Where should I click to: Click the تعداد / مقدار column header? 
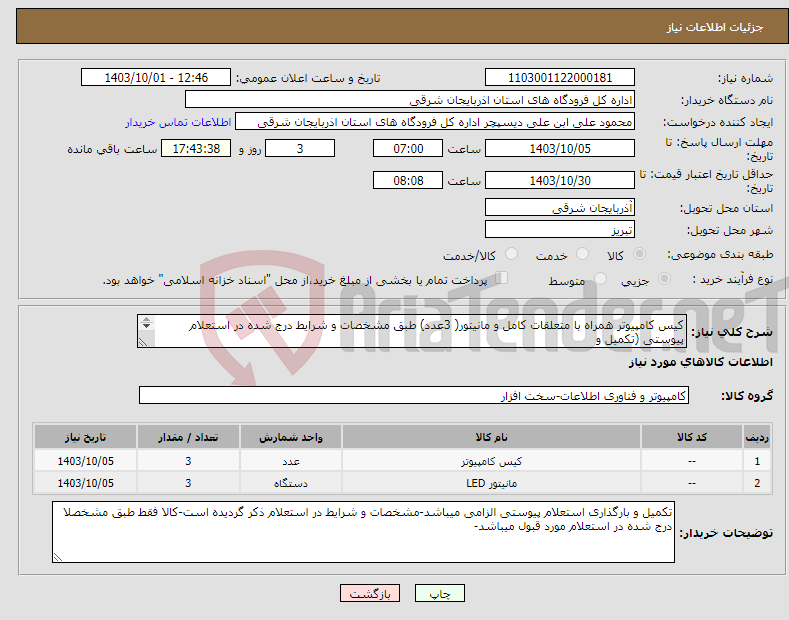point(188,437)
